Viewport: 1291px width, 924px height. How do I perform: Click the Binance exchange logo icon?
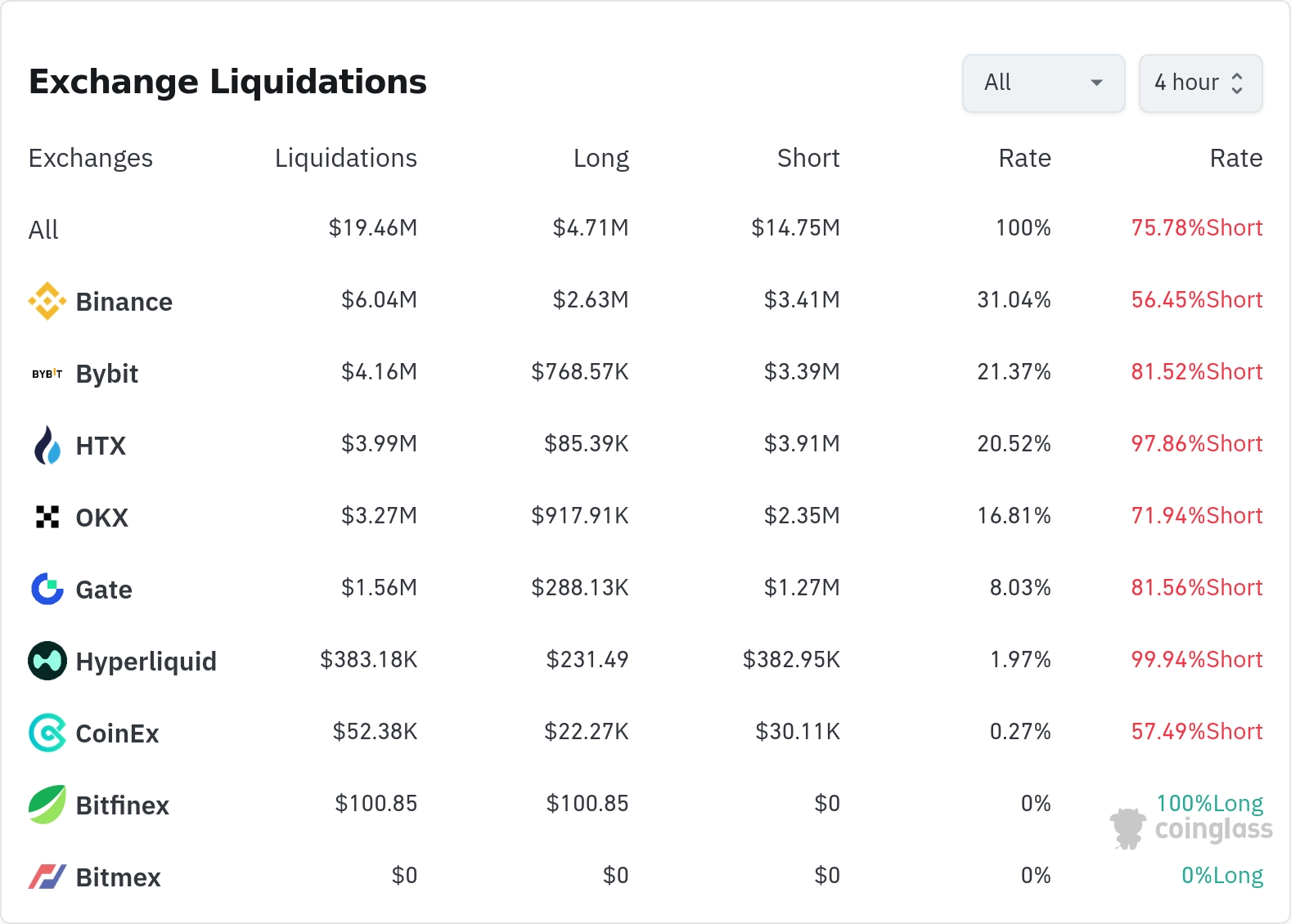(47, 301)
